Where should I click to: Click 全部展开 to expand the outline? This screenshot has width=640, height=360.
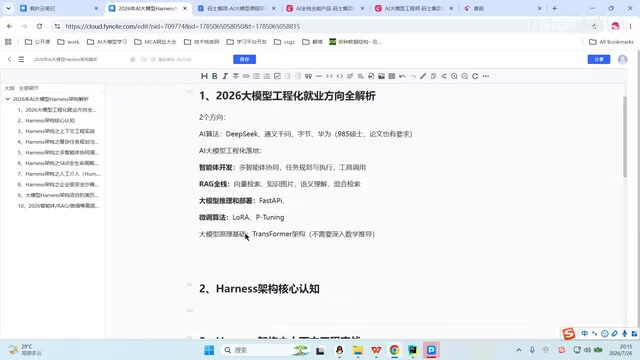(29, 88)
